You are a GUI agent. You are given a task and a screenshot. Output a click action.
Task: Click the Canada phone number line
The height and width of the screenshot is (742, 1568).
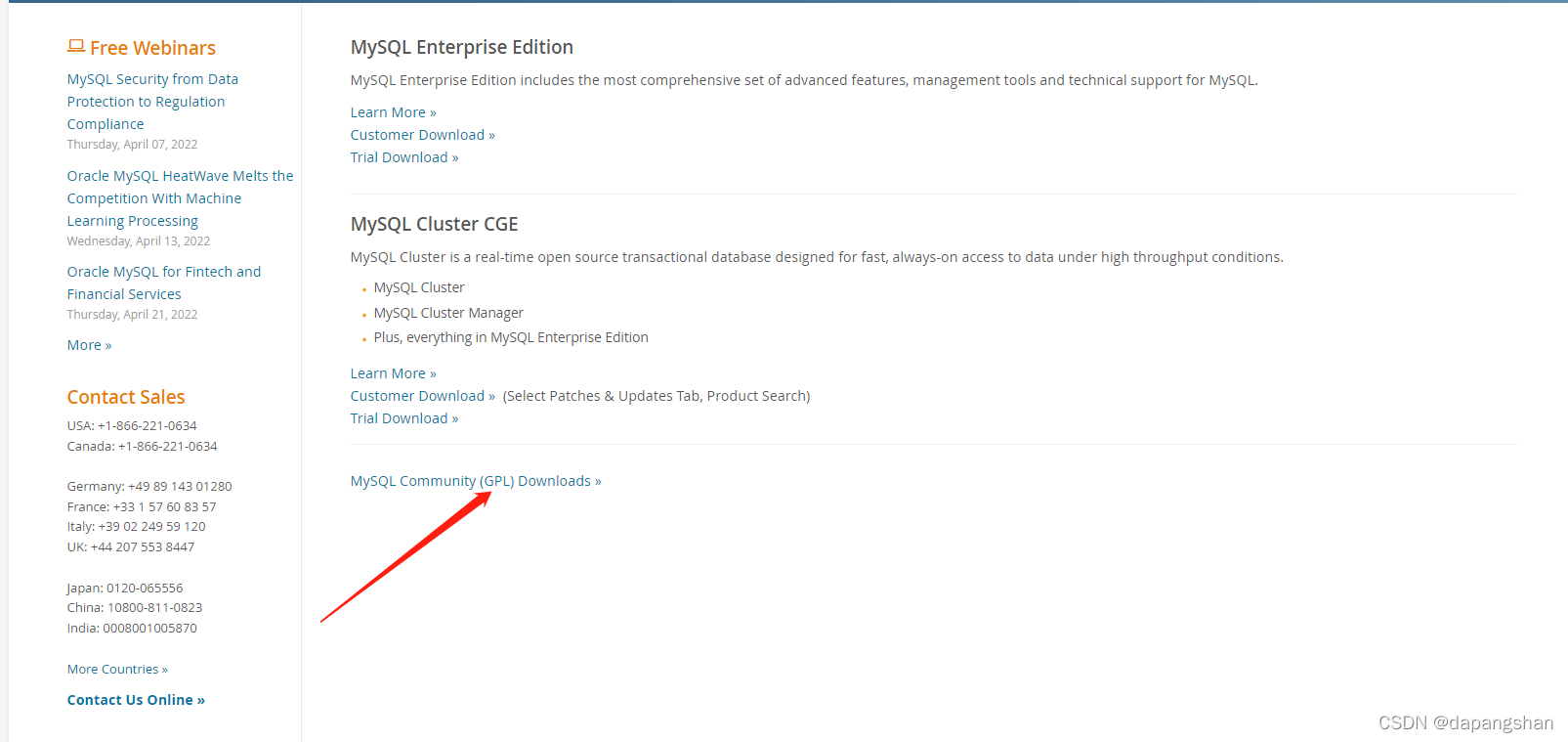tap(143, 447)
